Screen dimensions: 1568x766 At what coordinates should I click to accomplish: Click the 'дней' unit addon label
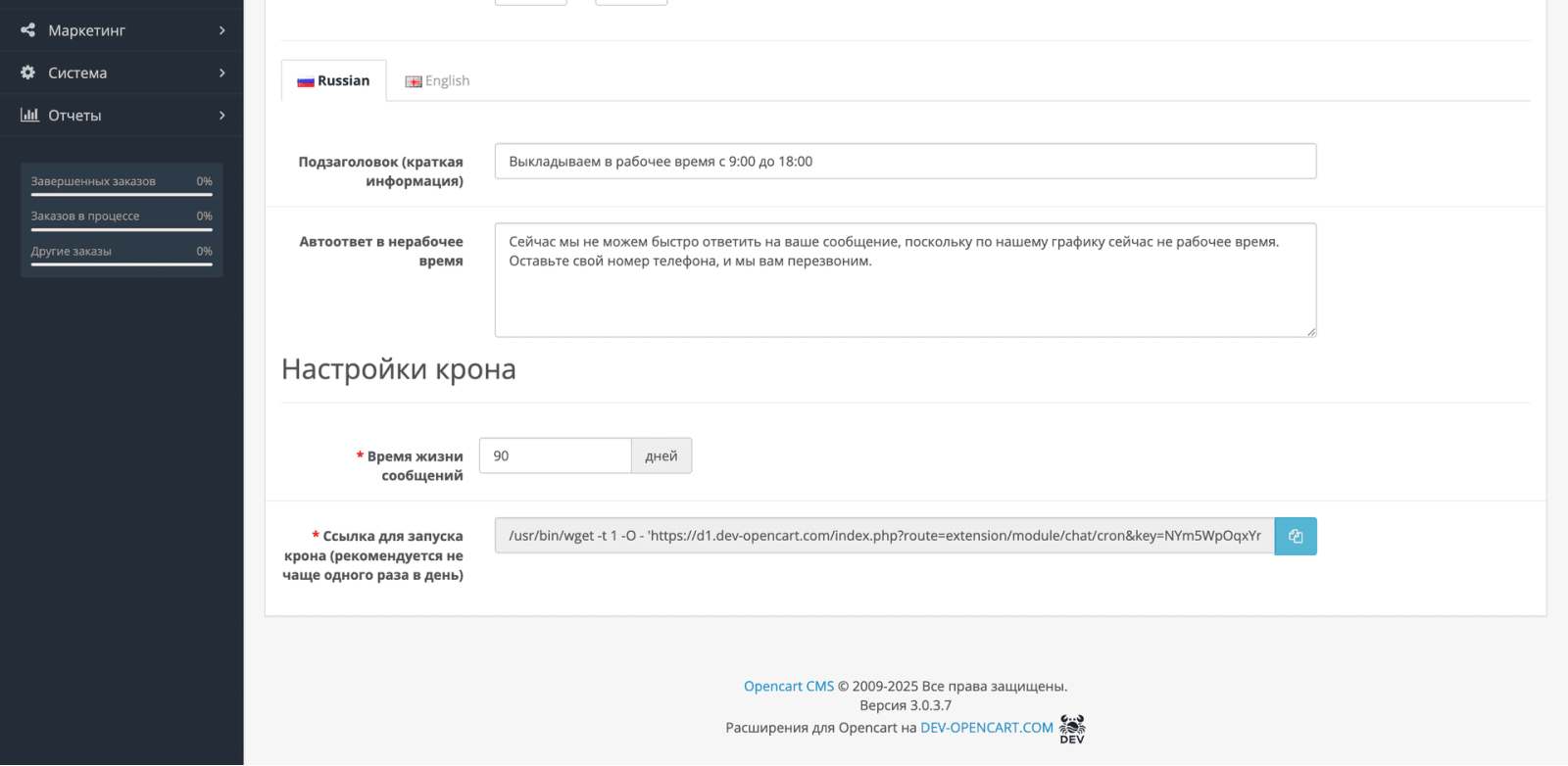coord(661,455)
